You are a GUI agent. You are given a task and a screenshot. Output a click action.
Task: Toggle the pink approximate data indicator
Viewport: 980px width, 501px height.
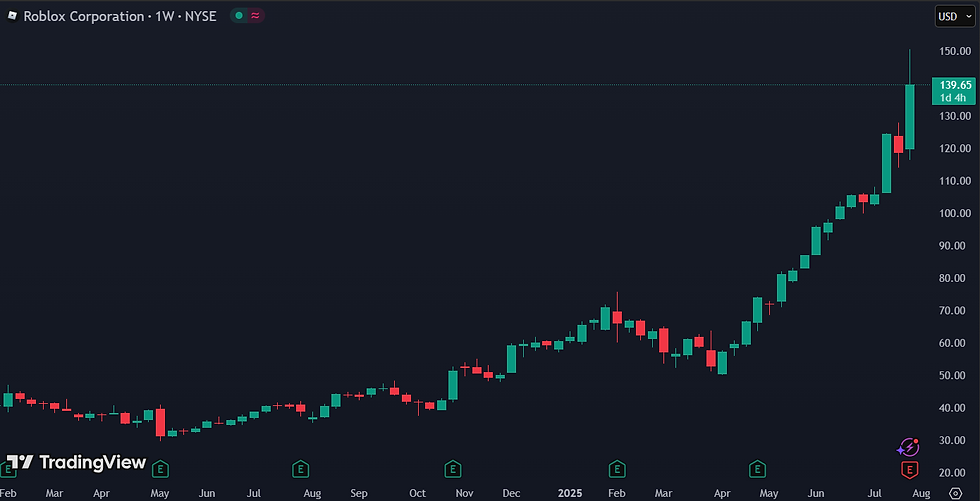click(255, 16)
